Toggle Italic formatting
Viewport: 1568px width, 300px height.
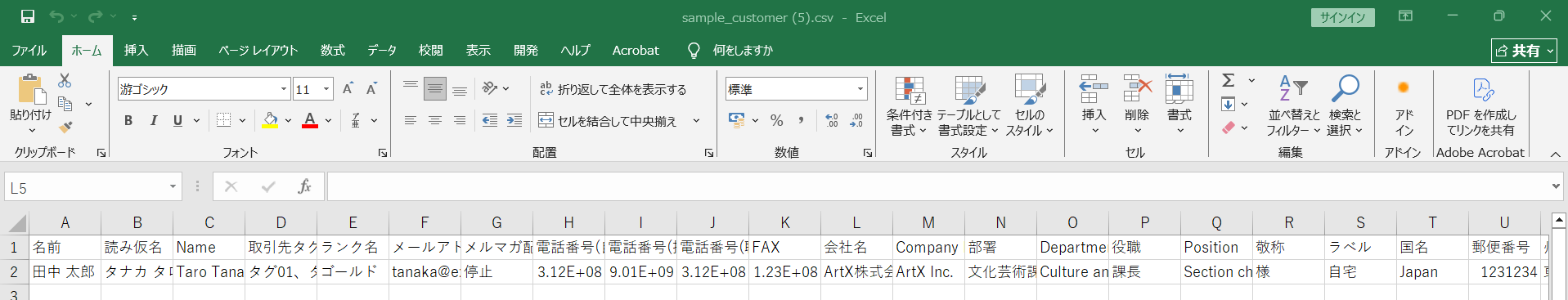[153, 120]
